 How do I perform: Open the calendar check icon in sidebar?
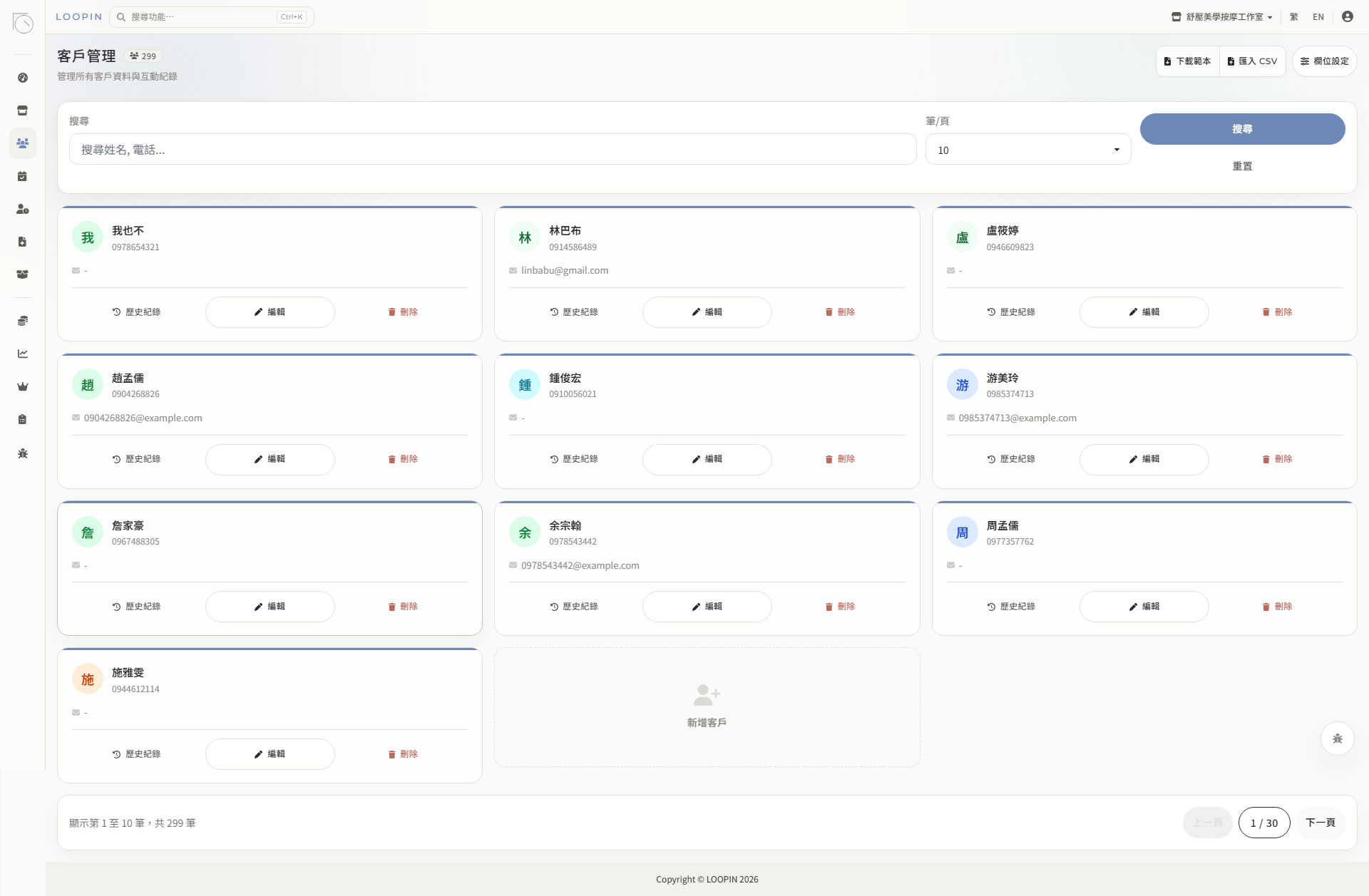pos(23,176)
